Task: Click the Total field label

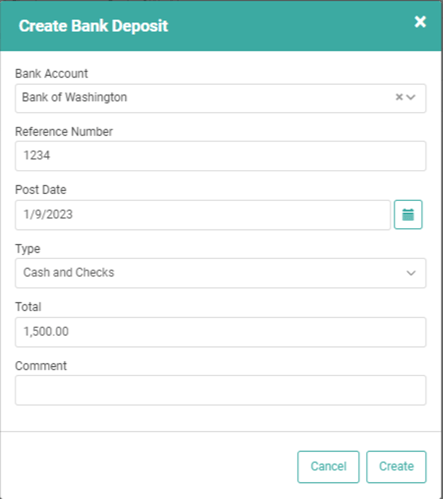Action: (28, 307)
